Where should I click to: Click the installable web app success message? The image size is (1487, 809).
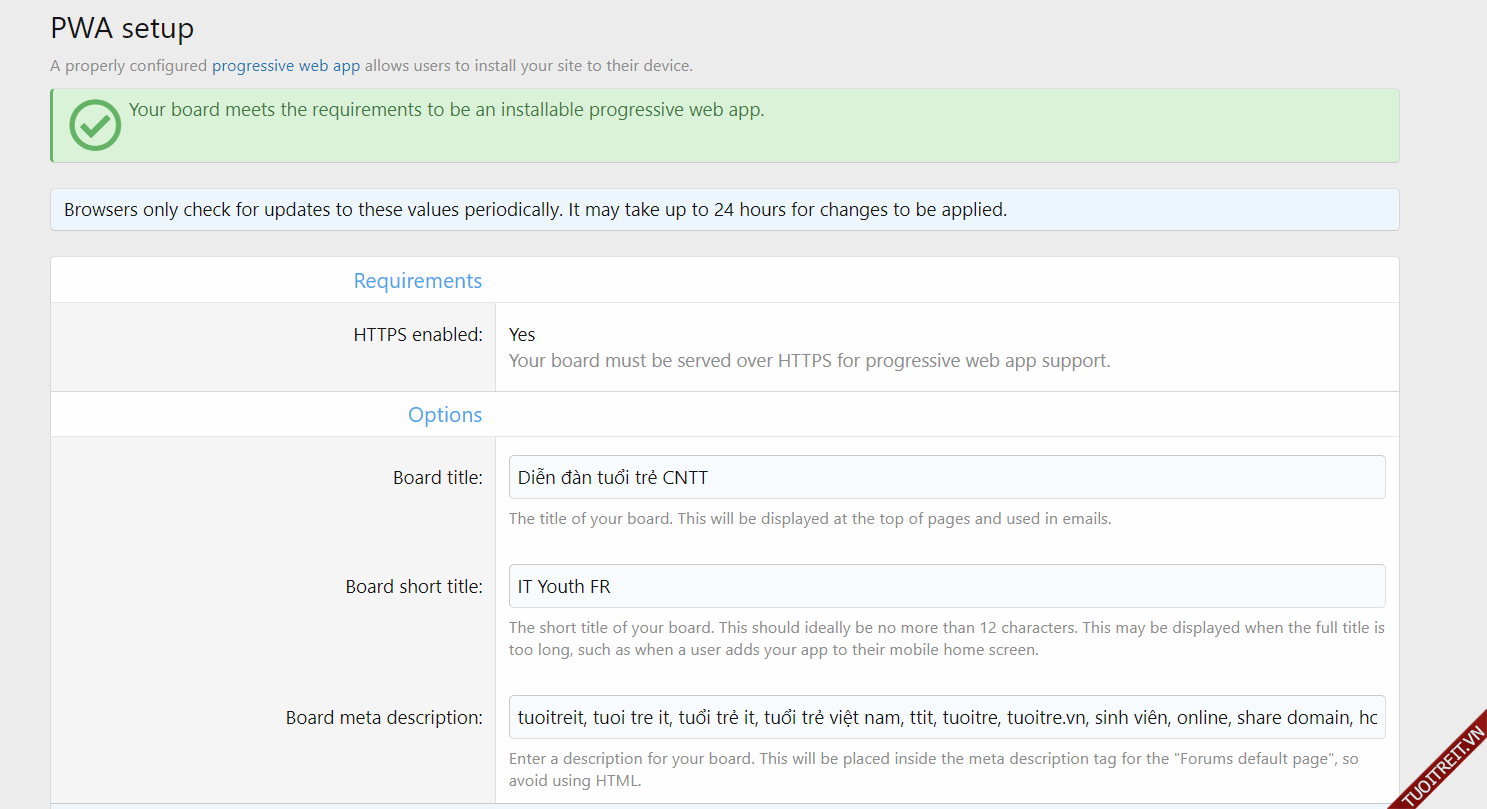(x=446, y=110)
